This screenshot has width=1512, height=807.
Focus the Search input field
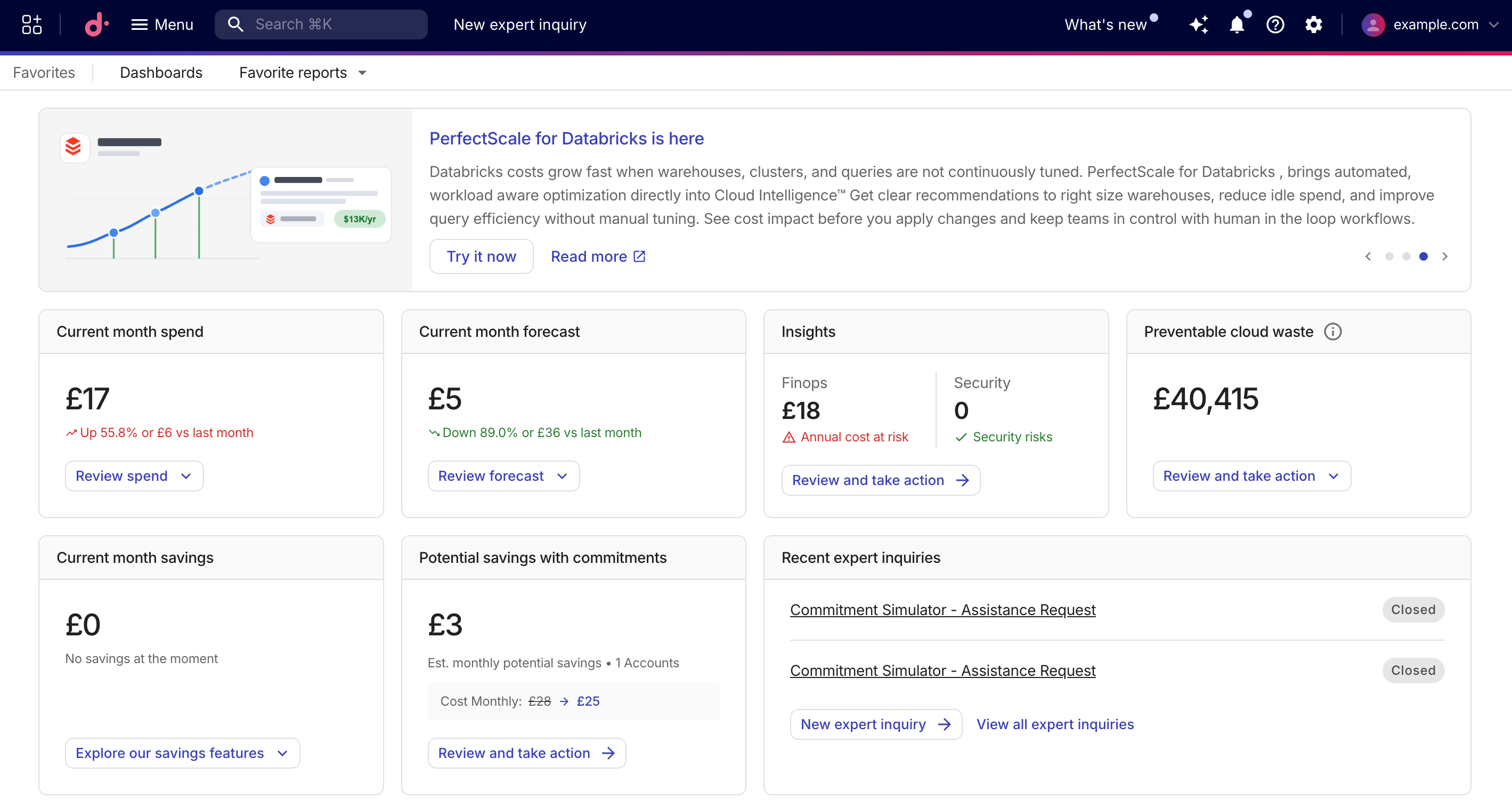pos(321,25)
